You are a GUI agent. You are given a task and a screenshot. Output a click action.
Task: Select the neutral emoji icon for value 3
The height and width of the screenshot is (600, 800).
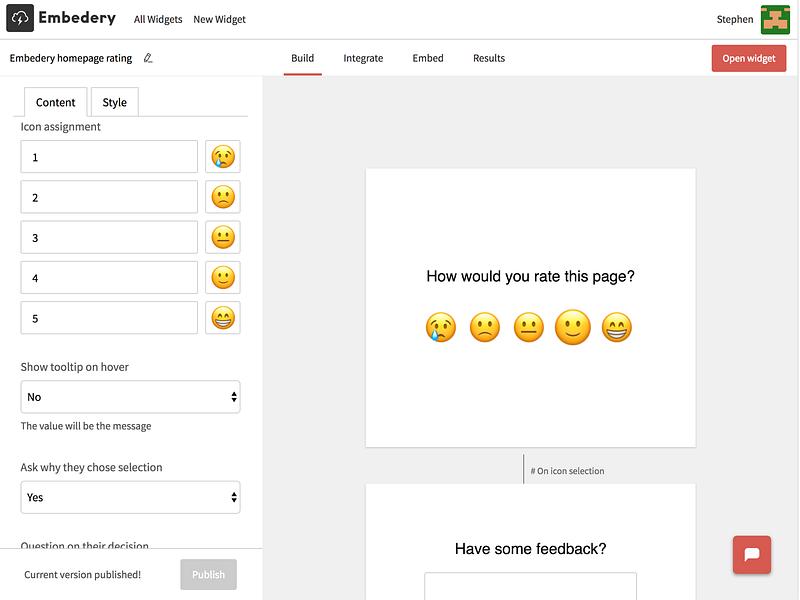click(x=223, y=237)
